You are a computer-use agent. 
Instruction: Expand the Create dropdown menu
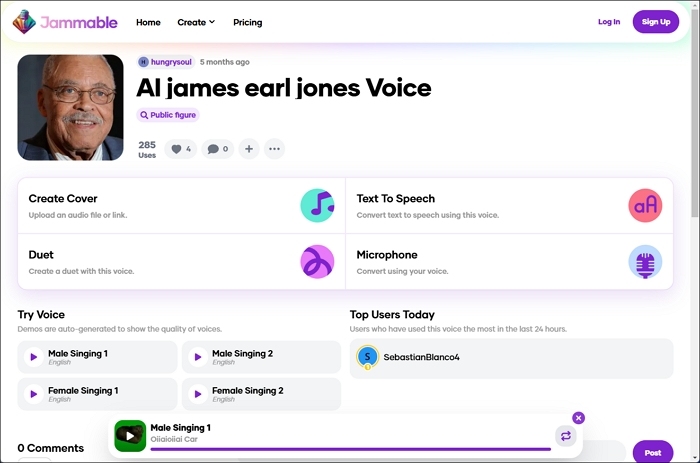click(x=196, y=22)
